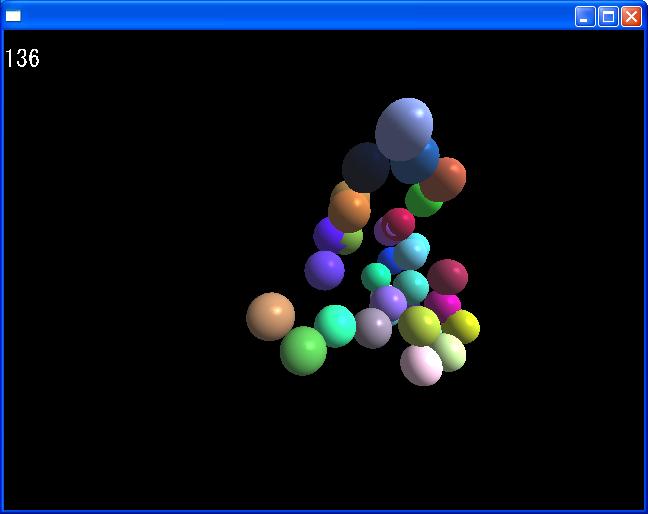Viewport: 648px width, 514px height.
Task: Click the tan sphere at far left
Action: pos(271,316)
